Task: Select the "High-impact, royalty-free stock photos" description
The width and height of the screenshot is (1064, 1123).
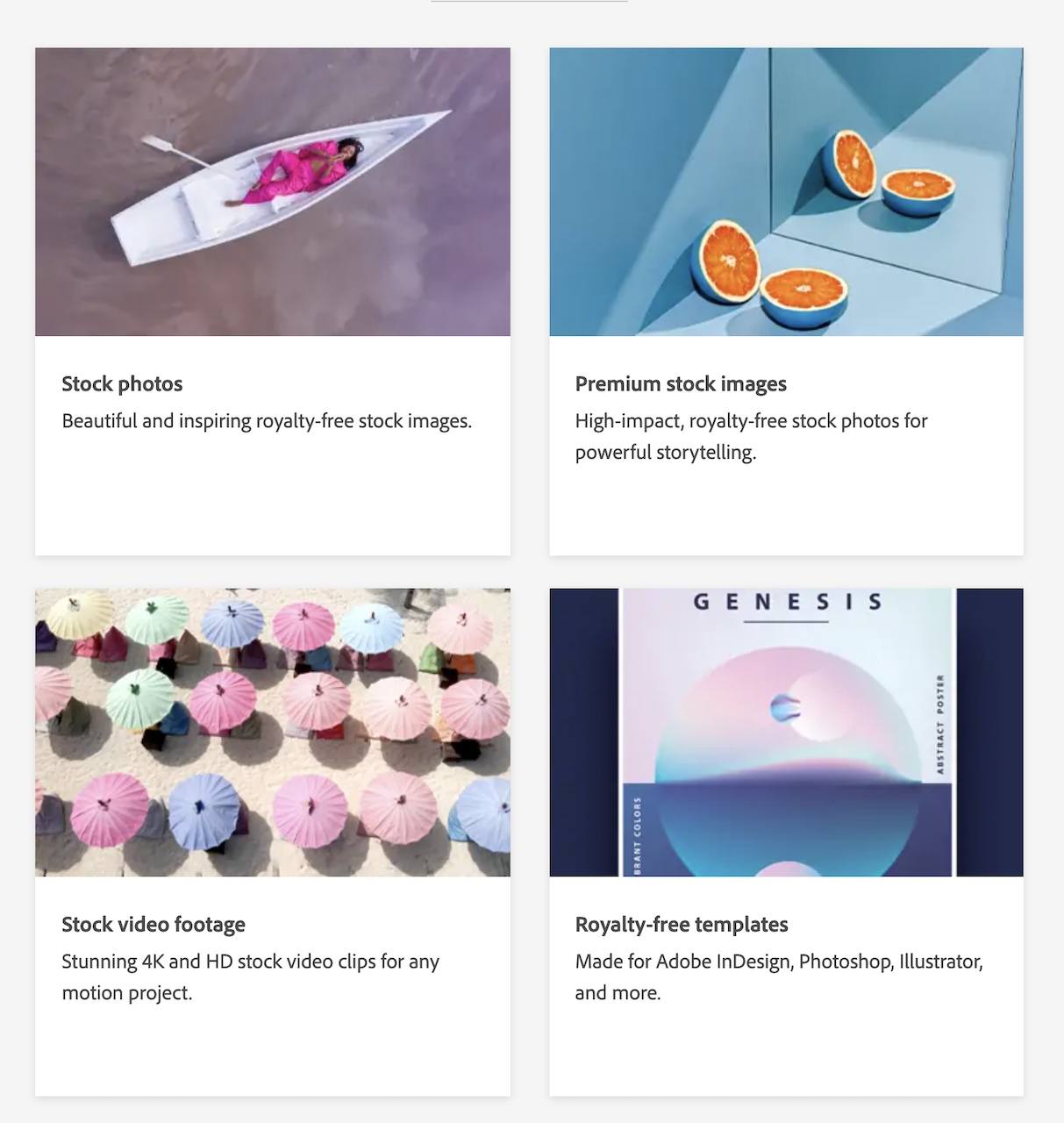Action: 751,437
